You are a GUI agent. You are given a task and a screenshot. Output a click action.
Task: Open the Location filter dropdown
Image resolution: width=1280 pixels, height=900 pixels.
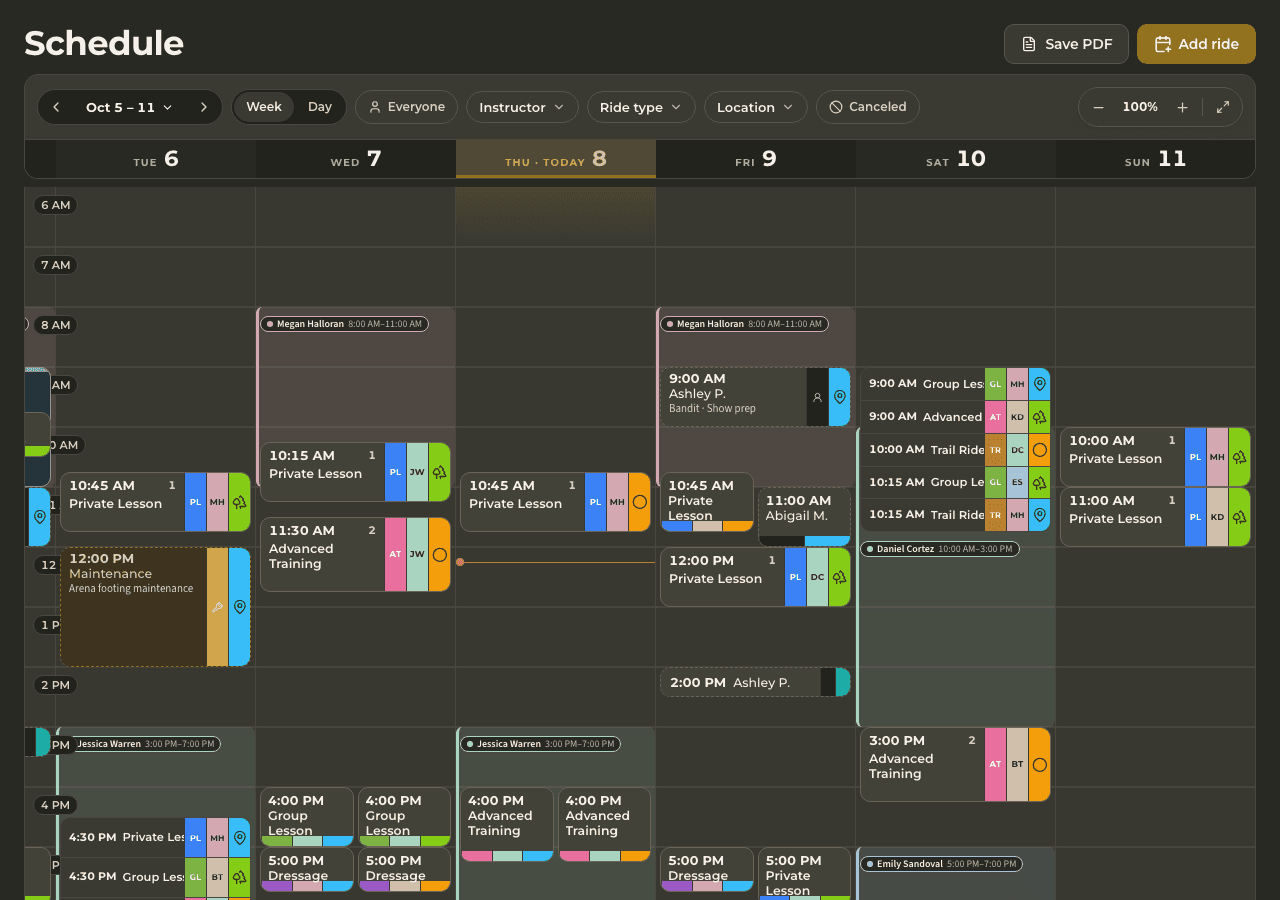756,107
